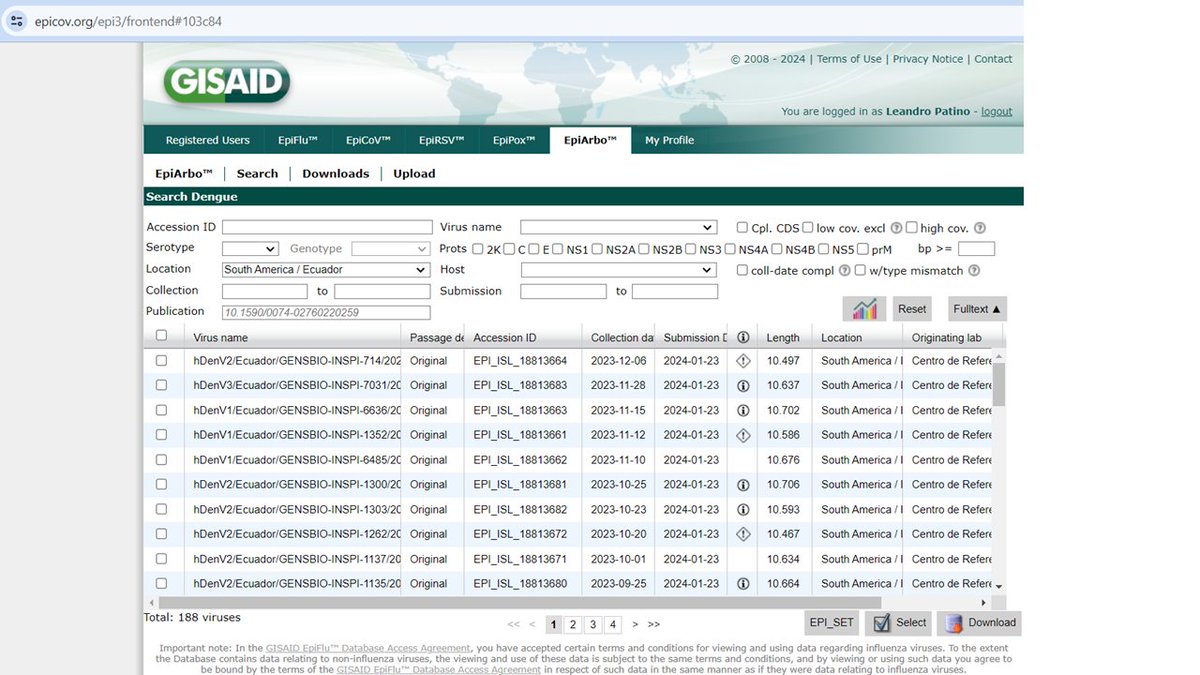Open the Serotype dropdown
Screen dimensions: 1200x675
coord(250,248)
